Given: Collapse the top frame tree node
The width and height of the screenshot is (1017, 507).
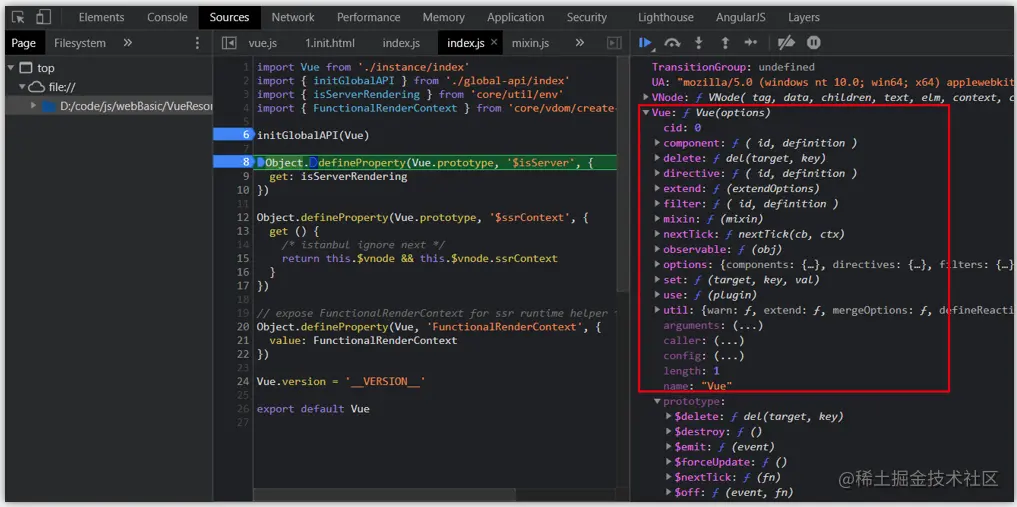Looking at the screenshot, I should (11, 67).
